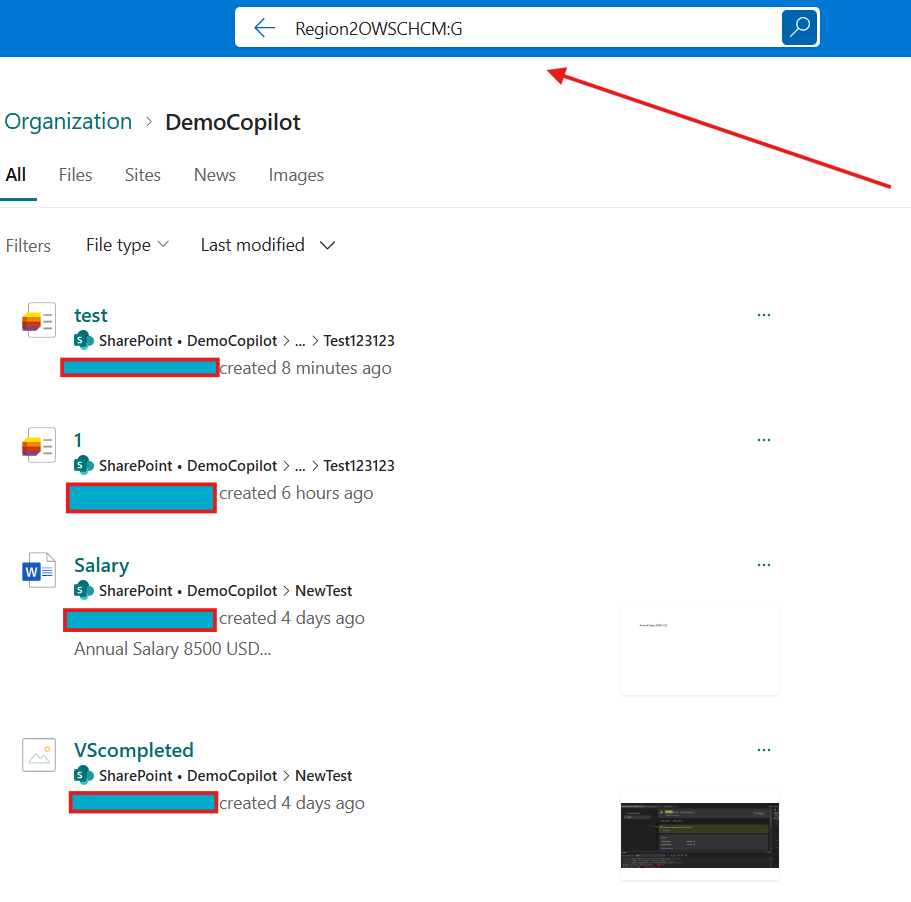This screenshot has width=911, height=902.
Task: Open more options for the test result
Action: [x=764, y=314]
